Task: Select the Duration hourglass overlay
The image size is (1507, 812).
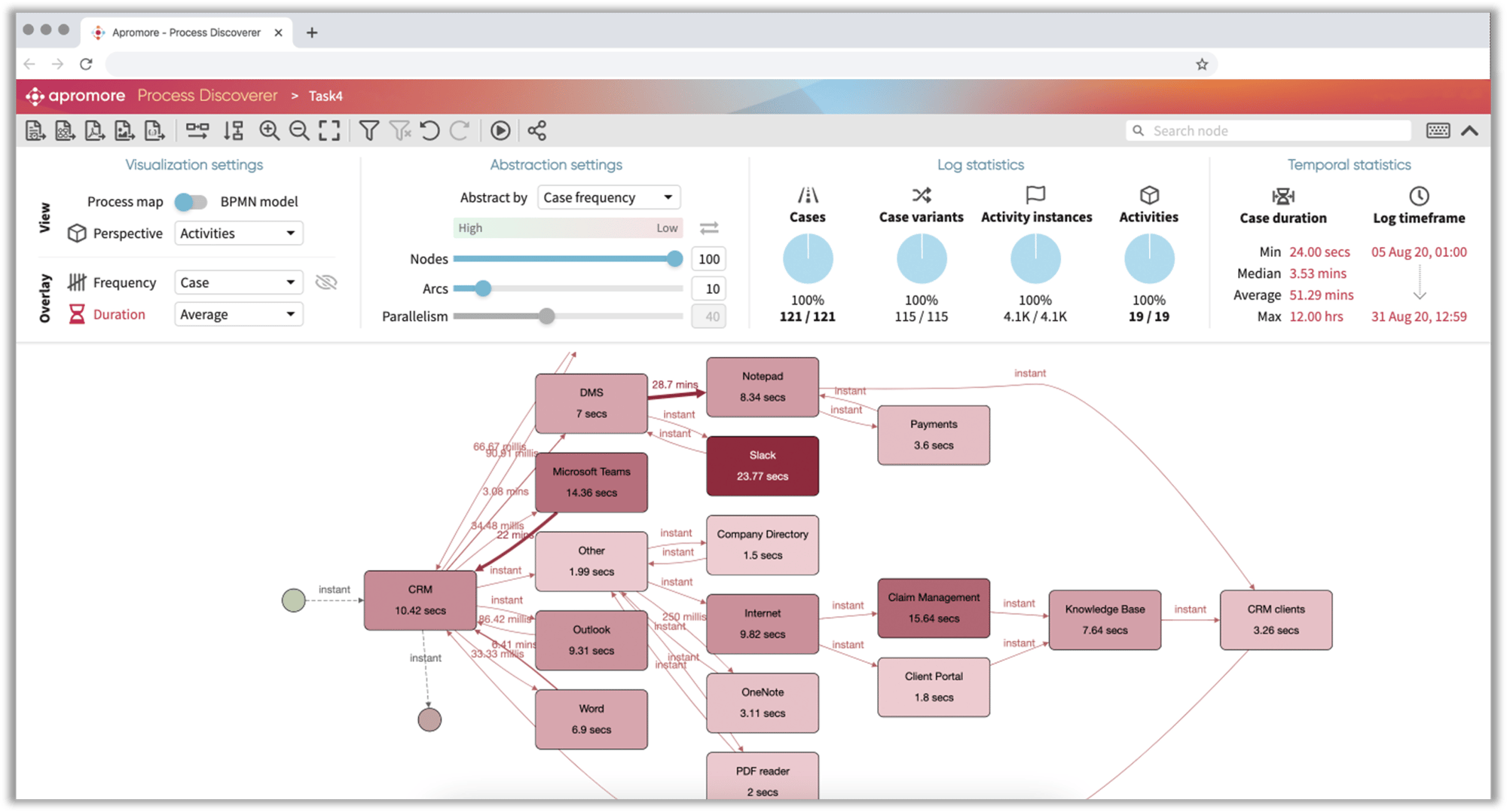Action: coord(77,314)
